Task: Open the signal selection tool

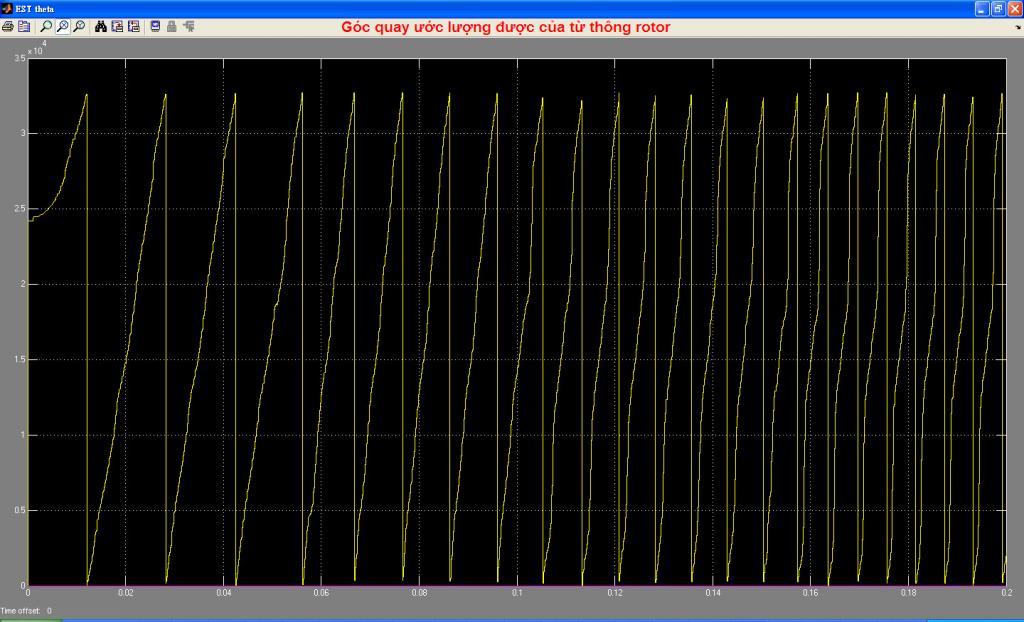Action: (x=188, y=27)
